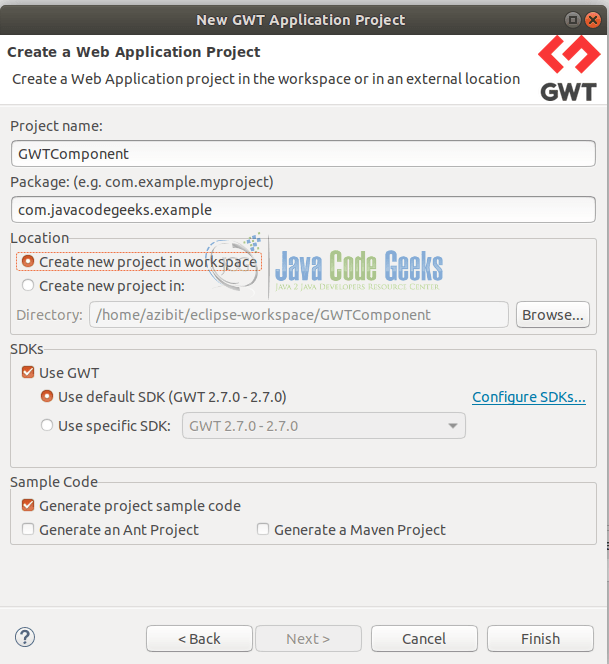Open Configure SDKs link

pos(529,397)
